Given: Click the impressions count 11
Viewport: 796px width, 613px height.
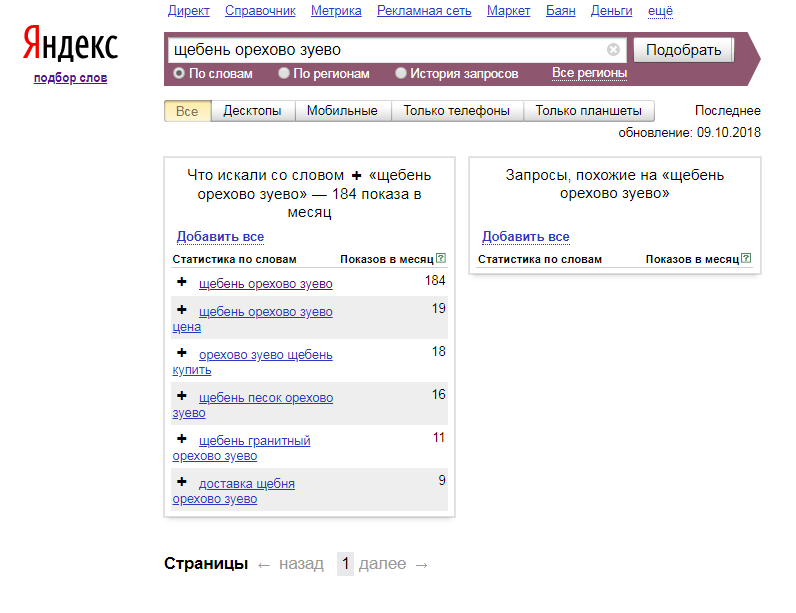Looking at the screenshot, I should tap(439, 437).
